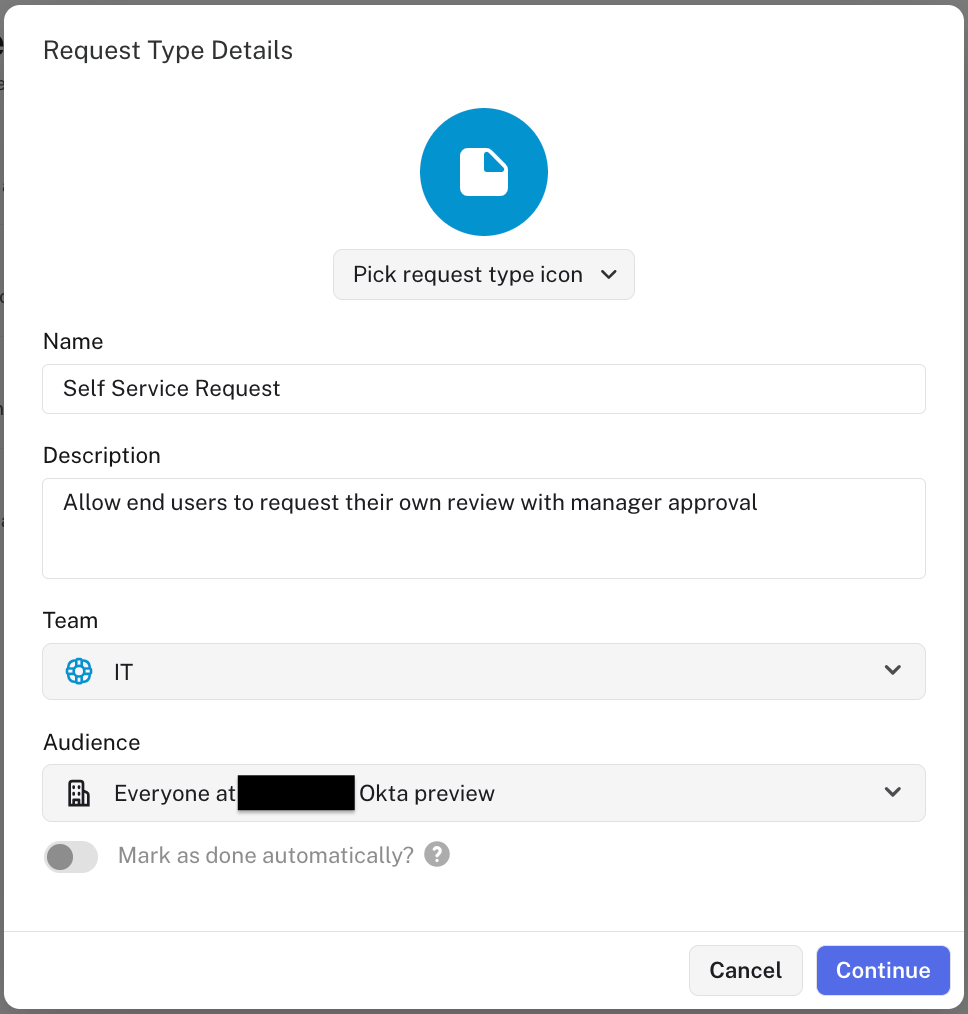968x1014 pixels.
Task: Click the chevron on Pick request type icon
Action: tap(609, 274)
